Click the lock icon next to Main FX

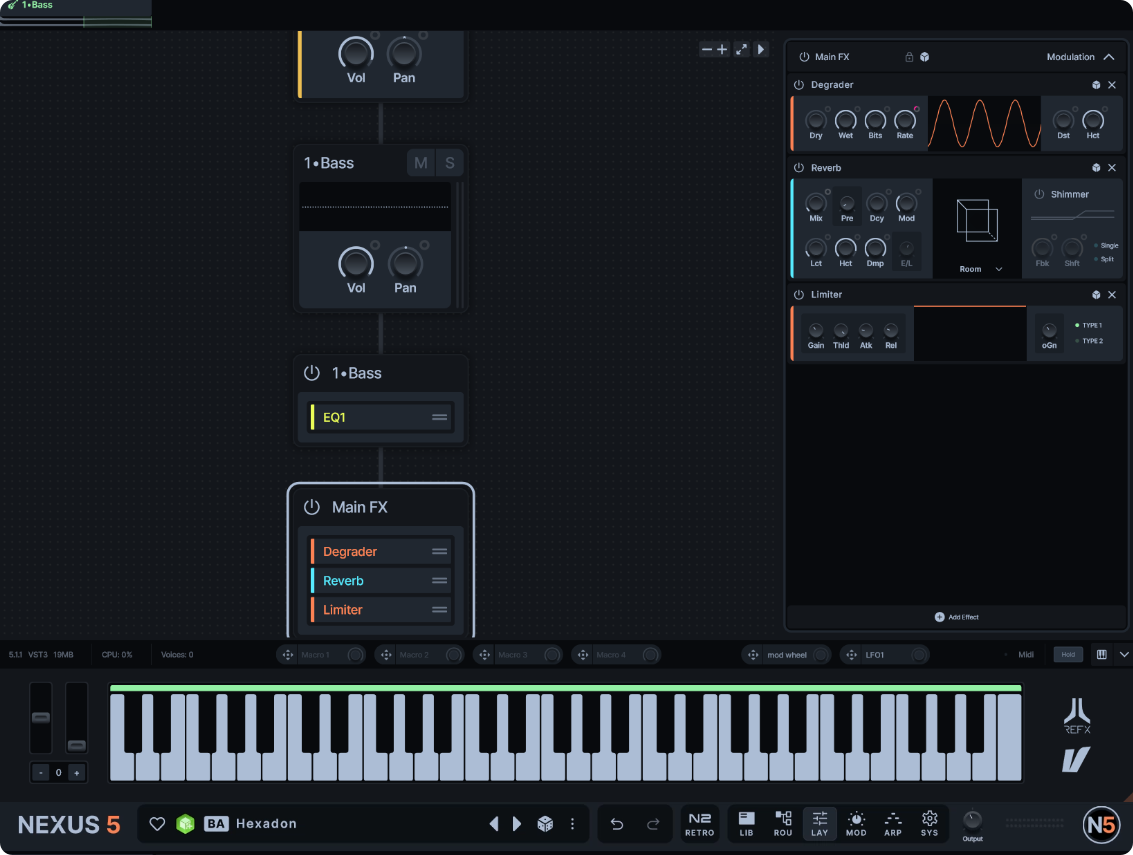pyautogui.click(x=909, y=57)
